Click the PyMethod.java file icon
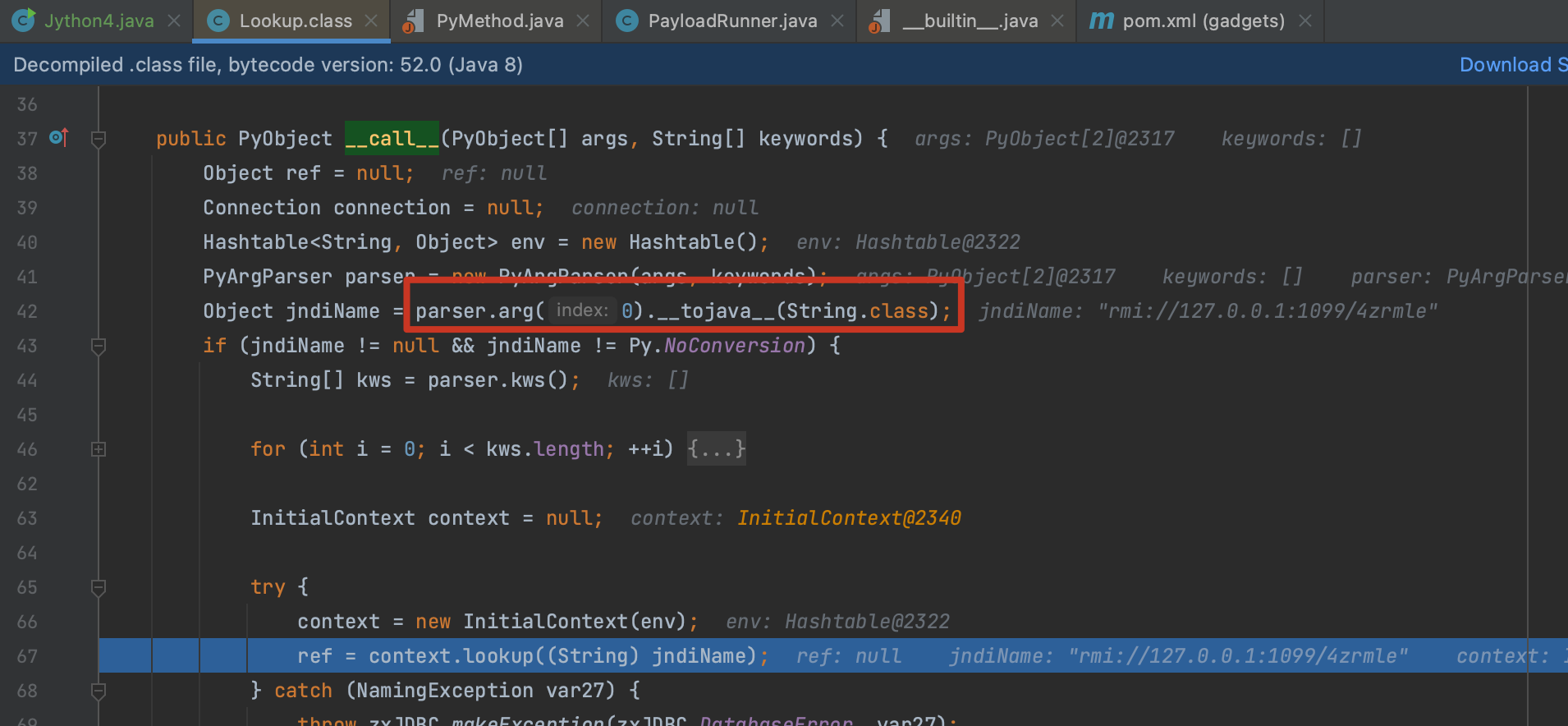The height and width of the screenshot is (726, 1568). 414,21
